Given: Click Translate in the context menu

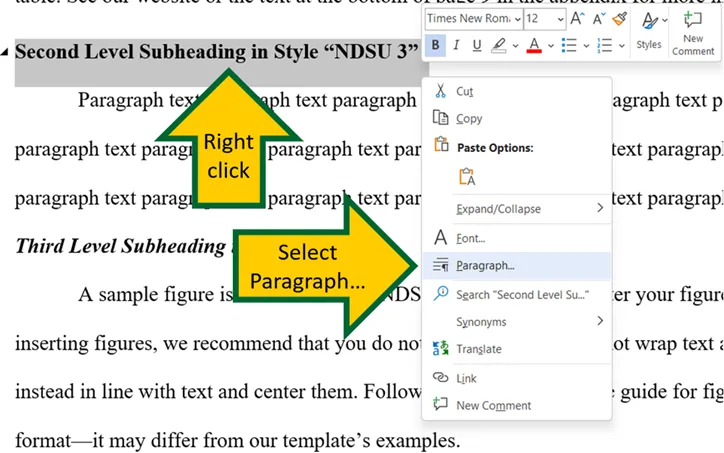Looking at the screenshot, I should click(x=478, y=349).
